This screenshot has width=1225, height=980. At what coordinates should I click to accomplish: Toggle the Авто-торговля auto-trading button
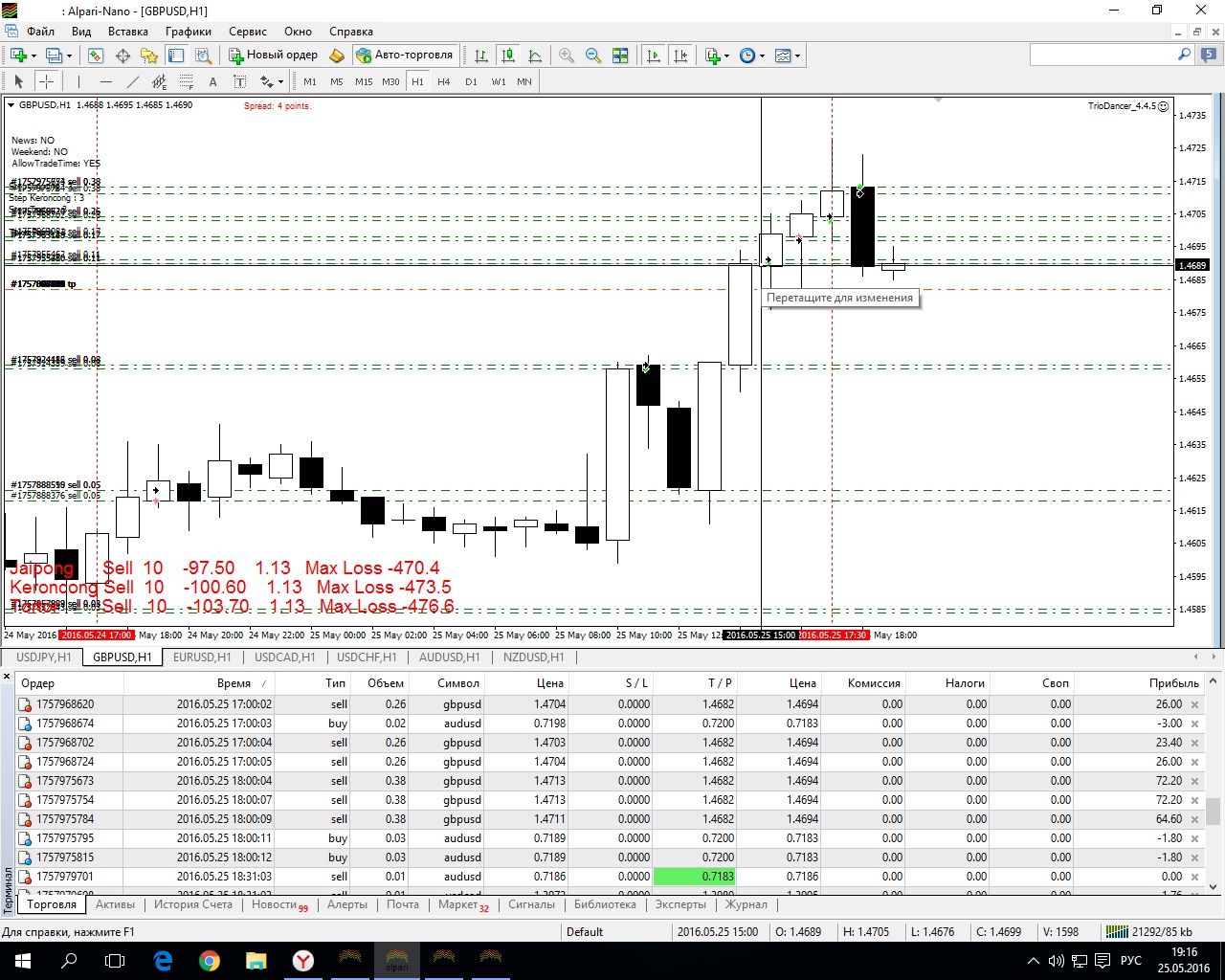click(404, 56)
